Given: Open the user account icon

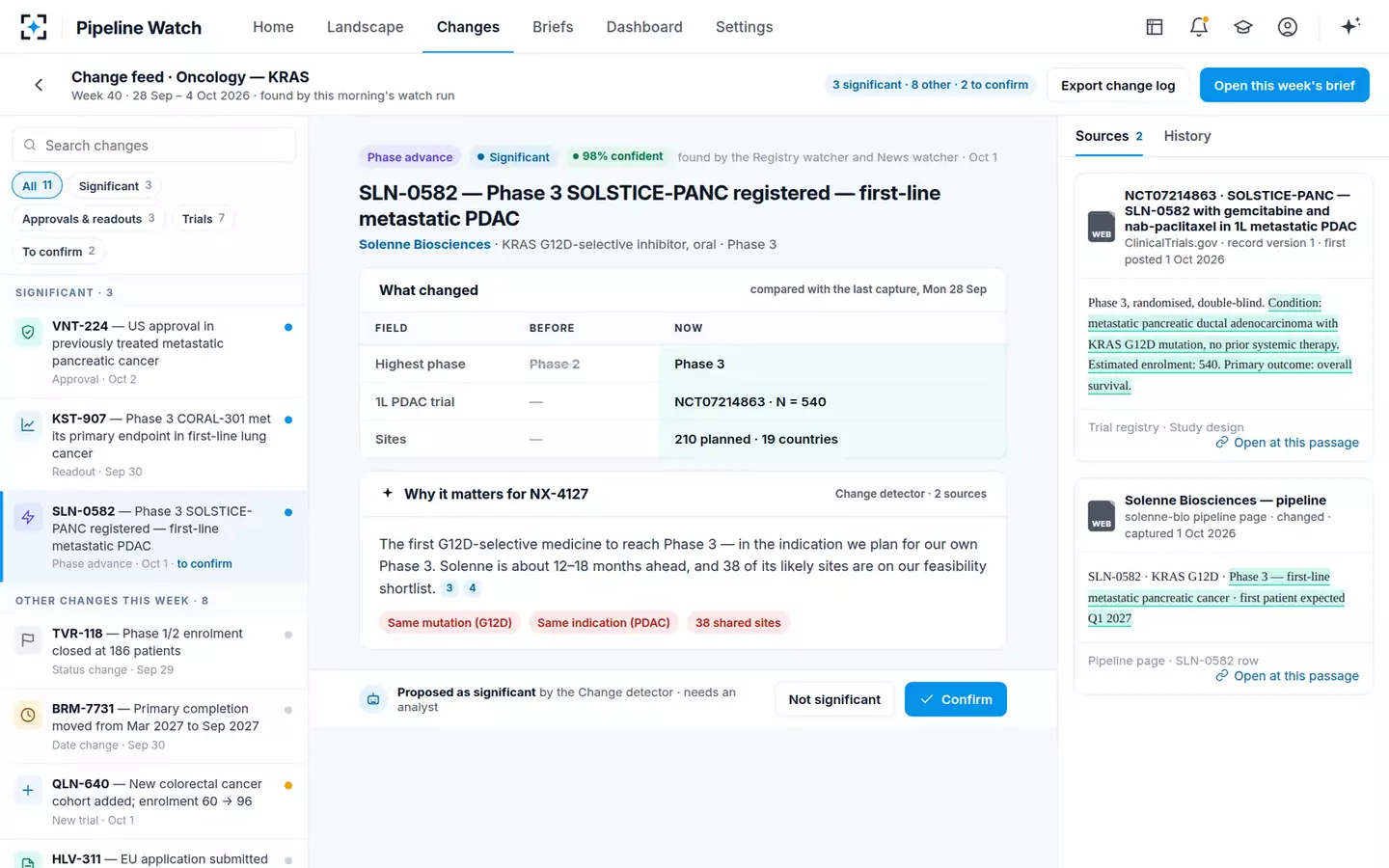Looking at the screenshot, I should [x=1288, y=27].
